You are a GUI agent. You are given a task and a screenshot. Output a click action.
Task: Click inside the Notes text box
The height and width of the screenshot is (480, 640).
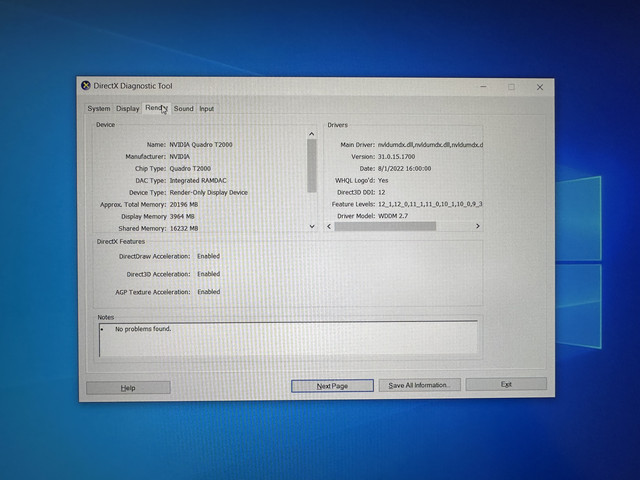coord(288,339)
